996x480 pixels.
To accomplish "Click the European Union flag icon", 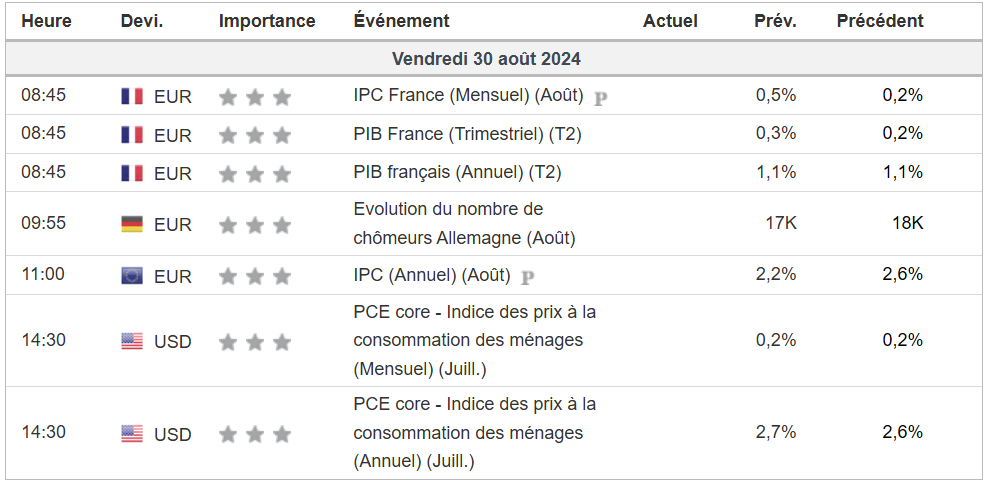I will point(132,276).
